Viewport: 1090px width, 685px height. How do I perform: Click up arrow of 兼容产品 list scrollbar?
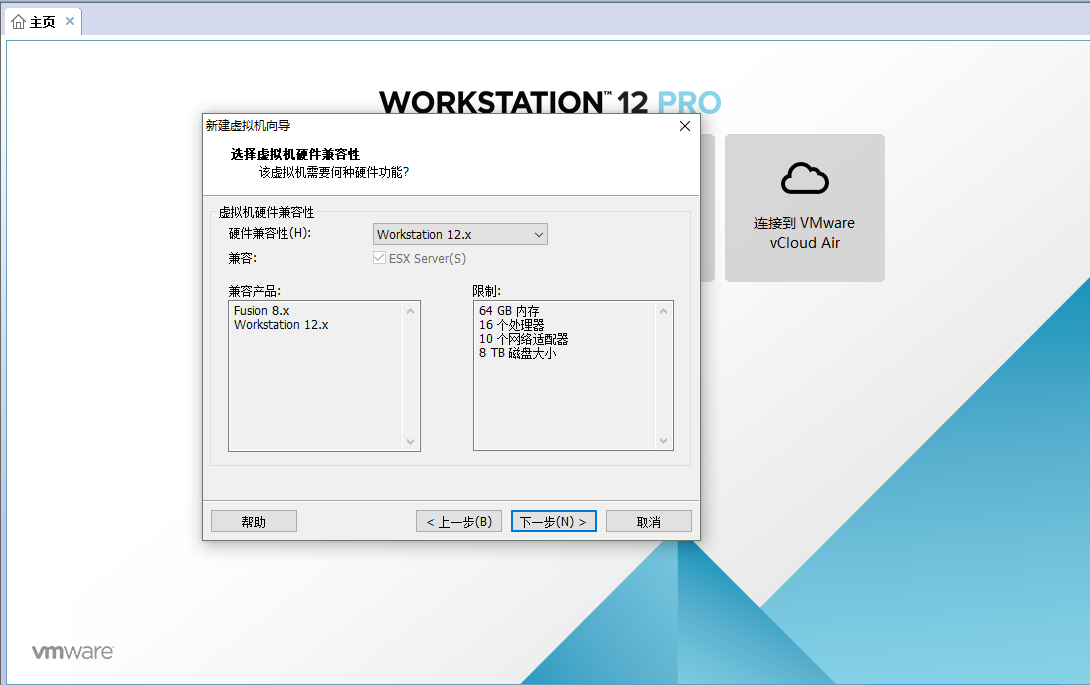[410, 311]
